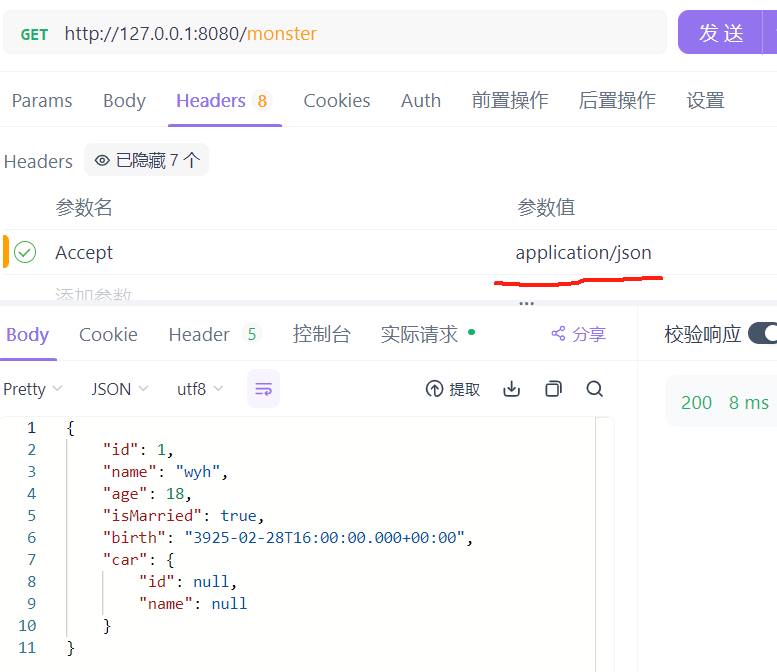Select the GET method label
Image resolution: width=777 pixels, height=672 pixels.
pos(34,35)
